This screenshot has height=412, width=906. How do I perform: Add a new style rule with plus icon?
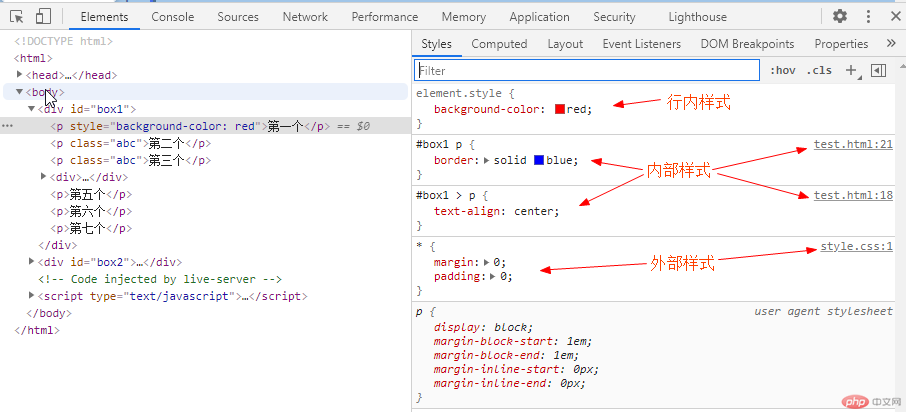[x=851, y=70]
